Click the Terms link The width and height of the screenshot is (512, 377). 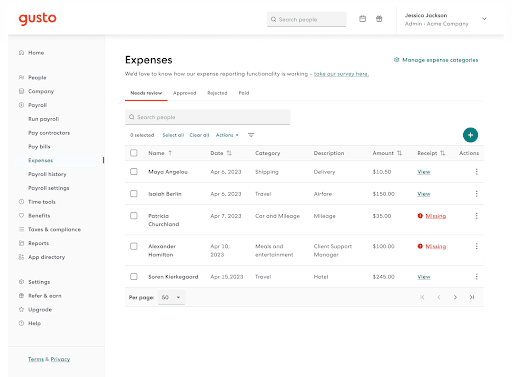pos(36,359)
